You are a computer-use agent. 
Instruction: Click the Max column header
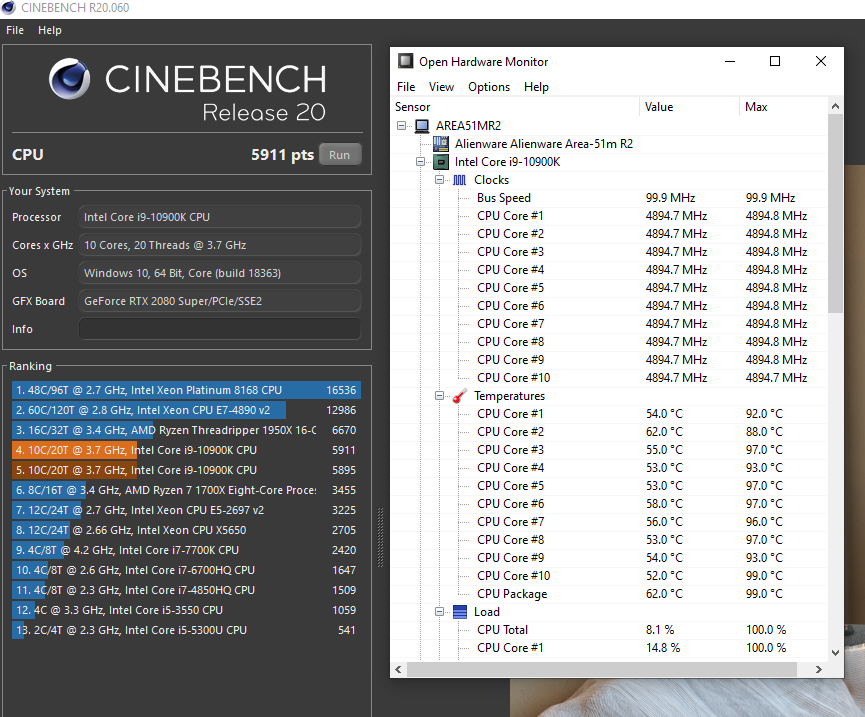pos(783,107)
